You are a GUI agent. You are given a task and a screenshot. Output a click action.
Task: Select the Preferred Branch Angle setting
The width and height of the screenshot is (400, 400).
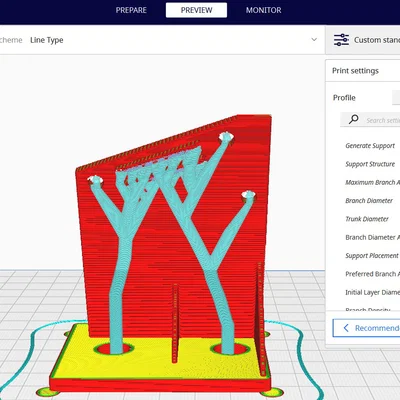click(x=372, y=274)
